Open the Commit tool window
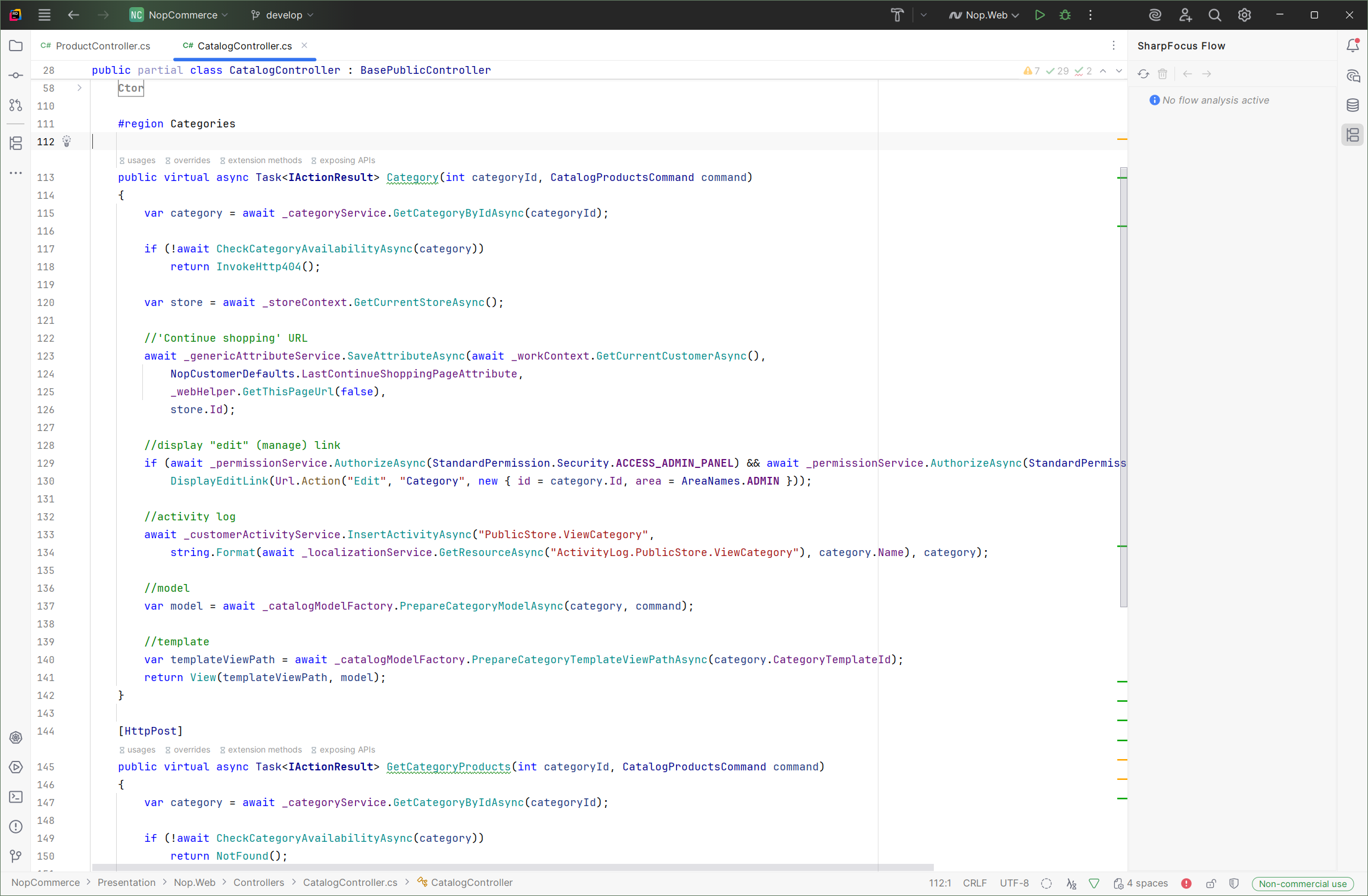The image size is (1368, 896). pos(16,76)
